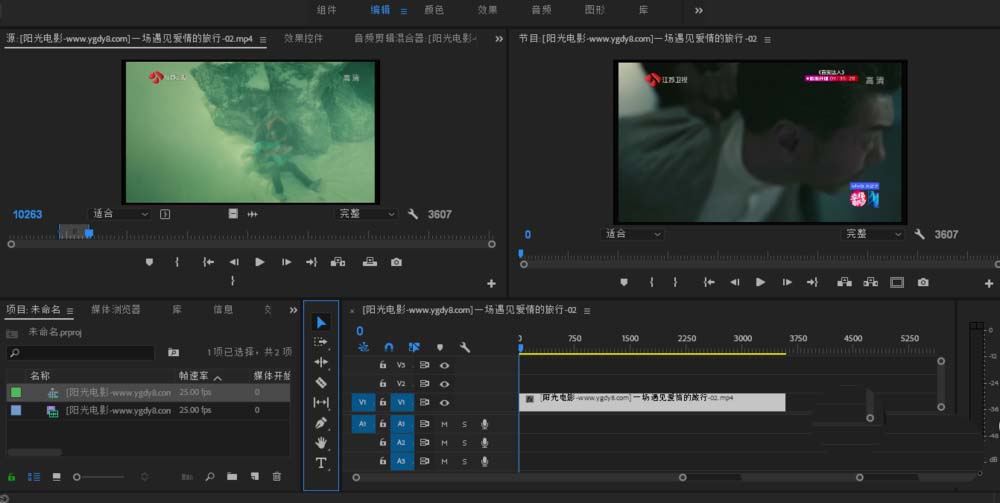Select the Razor tool in the toolbar
This screenshot has width=1000, height=503.
321,382
